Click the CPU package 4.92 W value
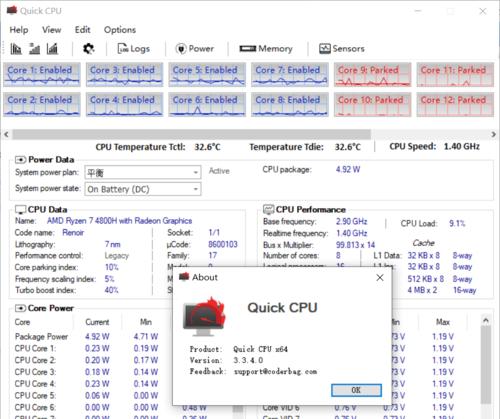Screen dimensions: 500x419 (x=348, y=169)
